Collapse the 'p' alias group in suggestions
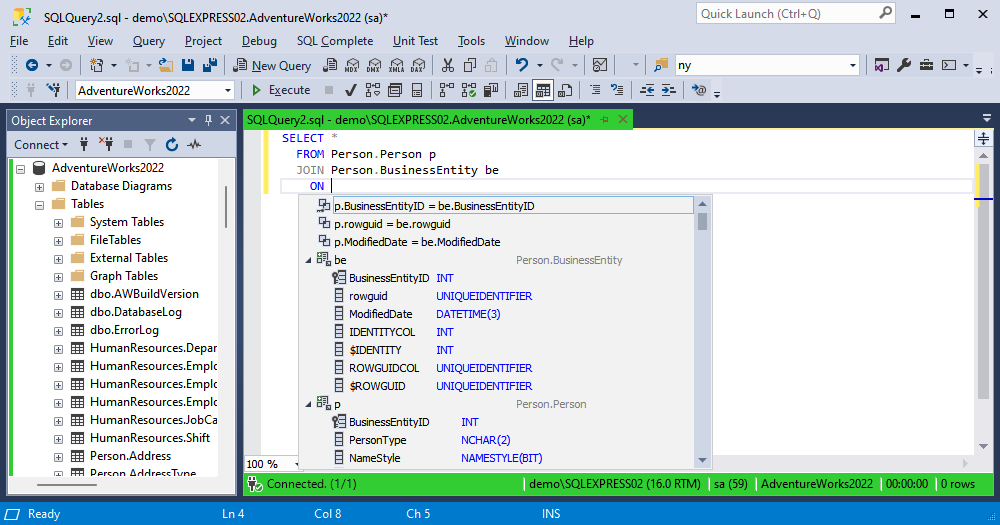The image size is (1000, 525). click(308, 404)
